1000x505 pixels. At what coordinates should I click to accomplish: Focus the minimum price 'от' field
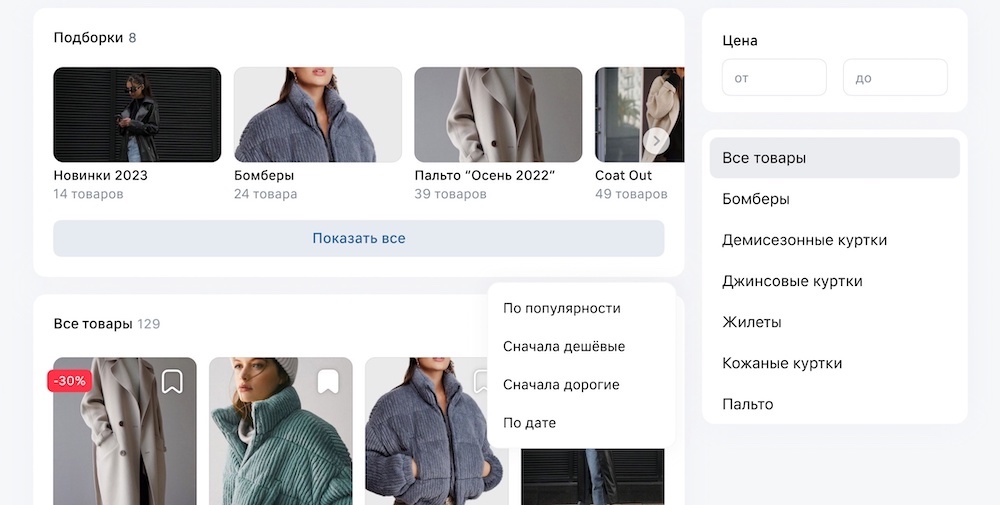774,78
